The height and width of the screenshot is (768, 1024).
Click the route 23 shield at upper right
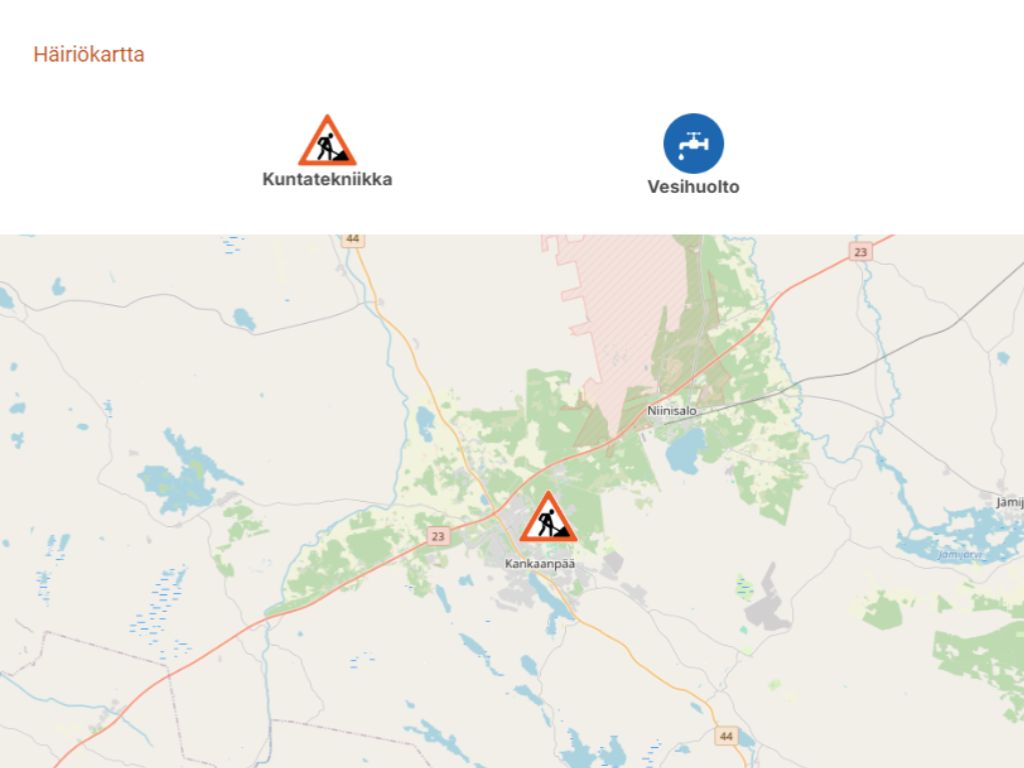[x=861, y=251]
